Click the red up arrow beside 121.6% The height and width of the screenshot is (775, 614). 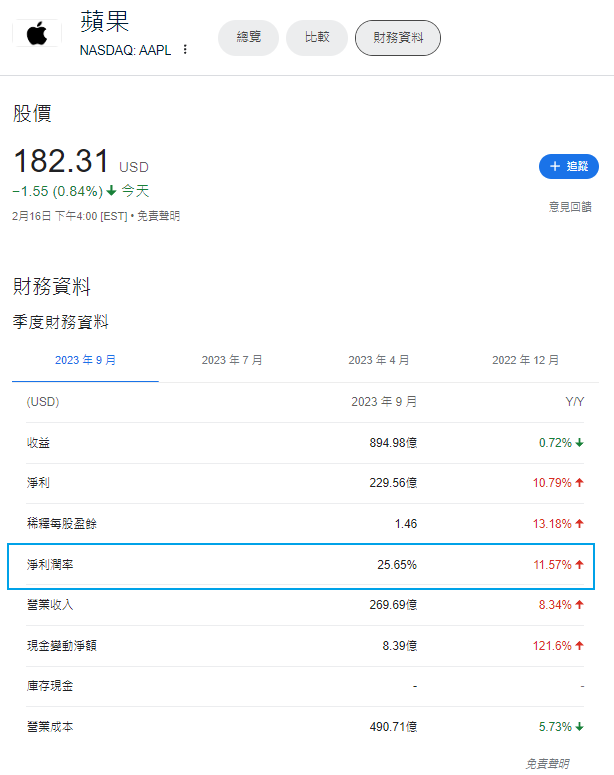point(580,646)
